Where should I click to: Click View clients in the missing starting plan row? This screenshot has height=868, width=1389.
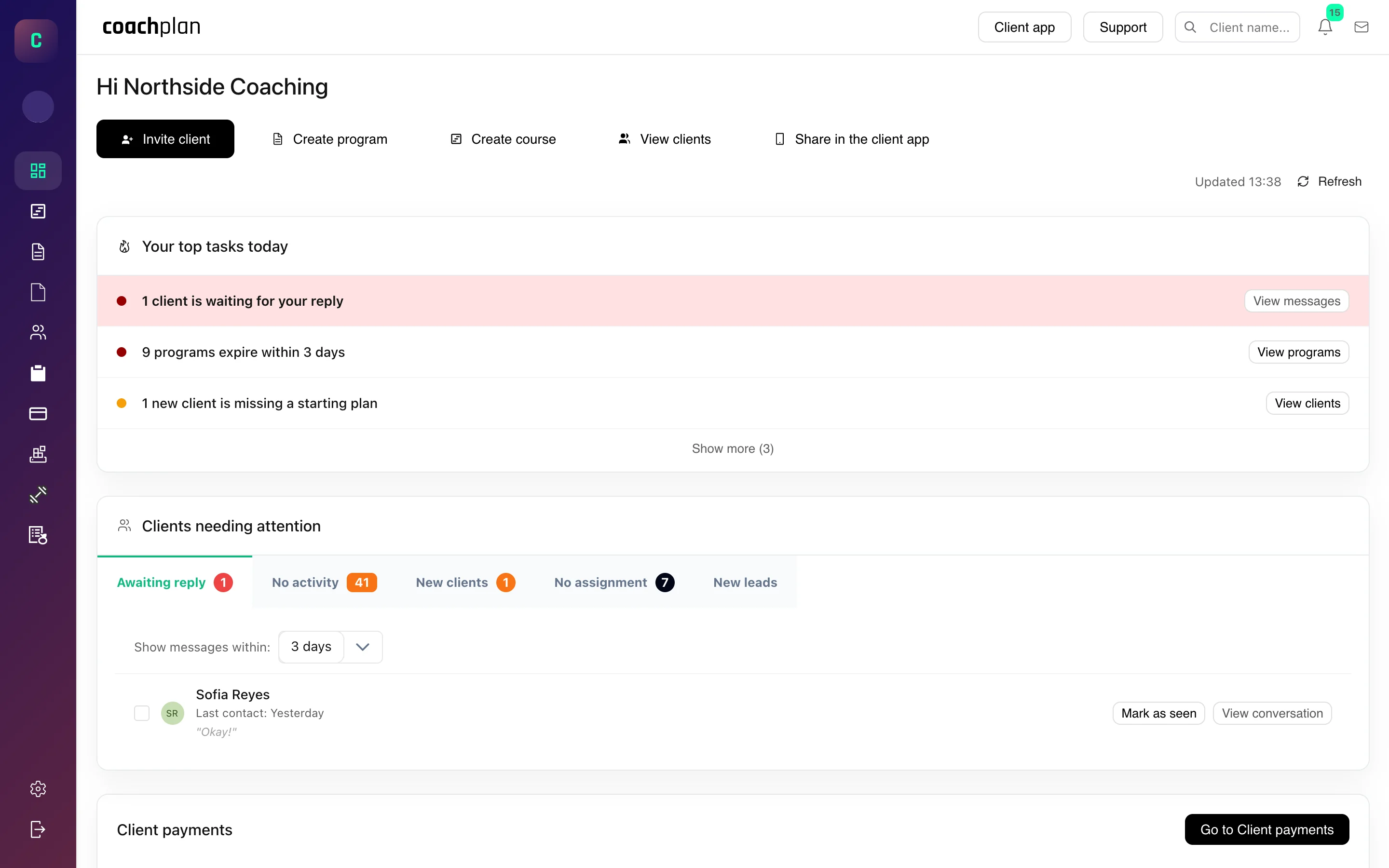click(1307, 403)
